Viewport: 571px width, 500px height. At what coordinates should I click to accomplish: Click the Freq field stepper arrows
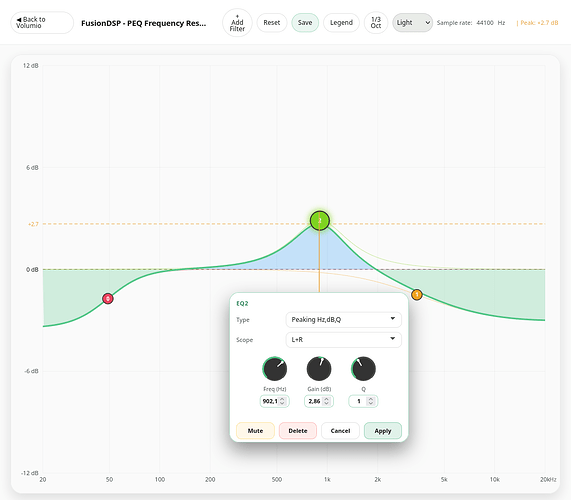pos(282,401)
